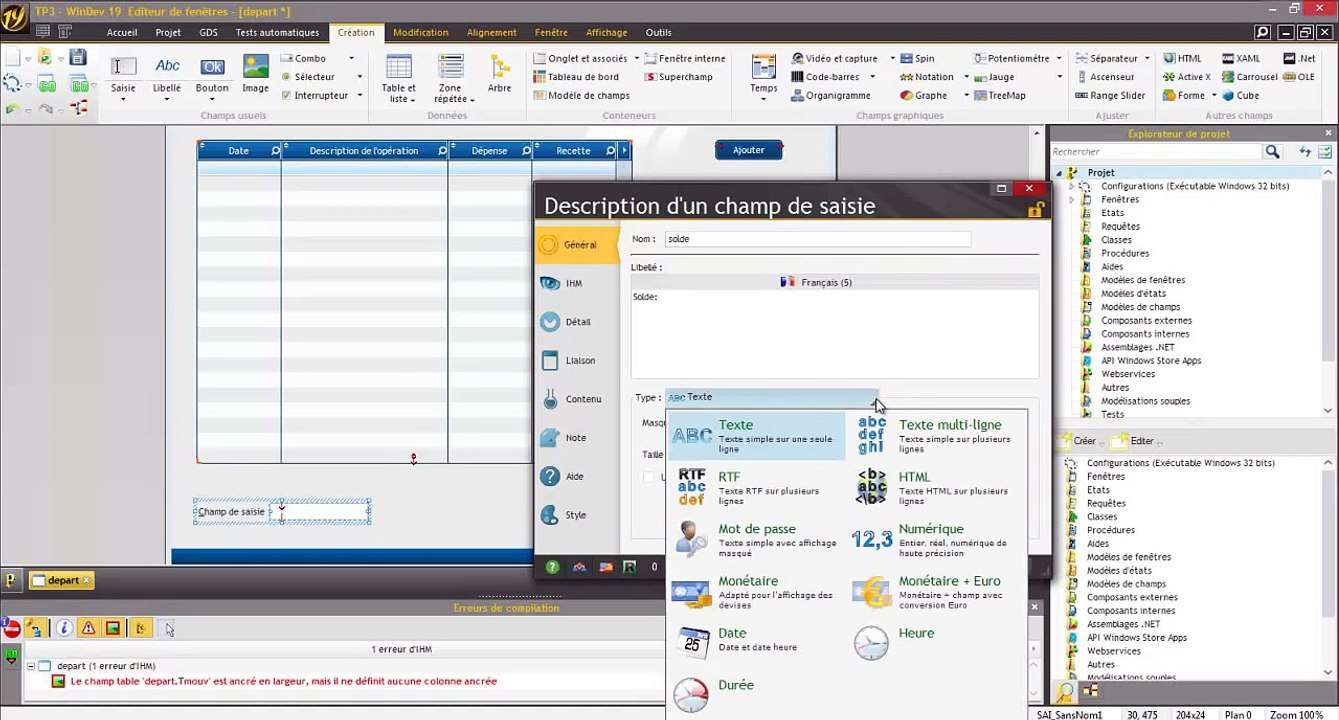Insert a Graphe chart control
The height and width of the screenshot is (720, 1339).
tap(923, 96)
